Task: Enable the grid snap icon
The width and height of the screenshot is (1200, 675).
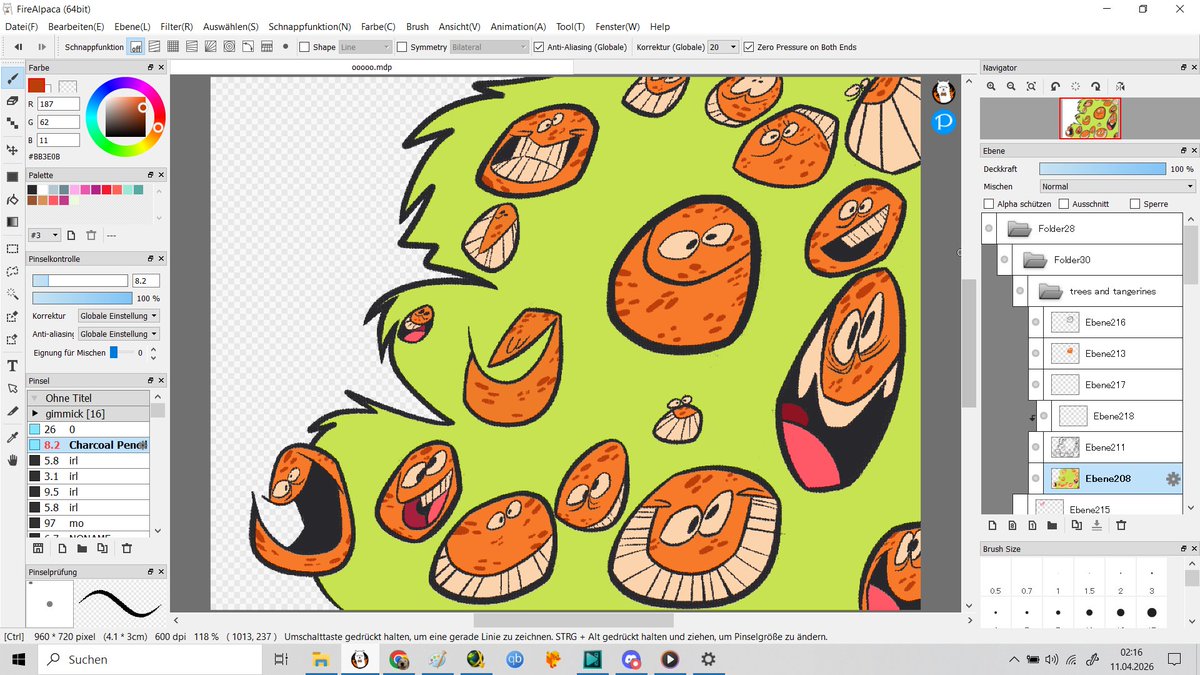Action: coord(173,47)
